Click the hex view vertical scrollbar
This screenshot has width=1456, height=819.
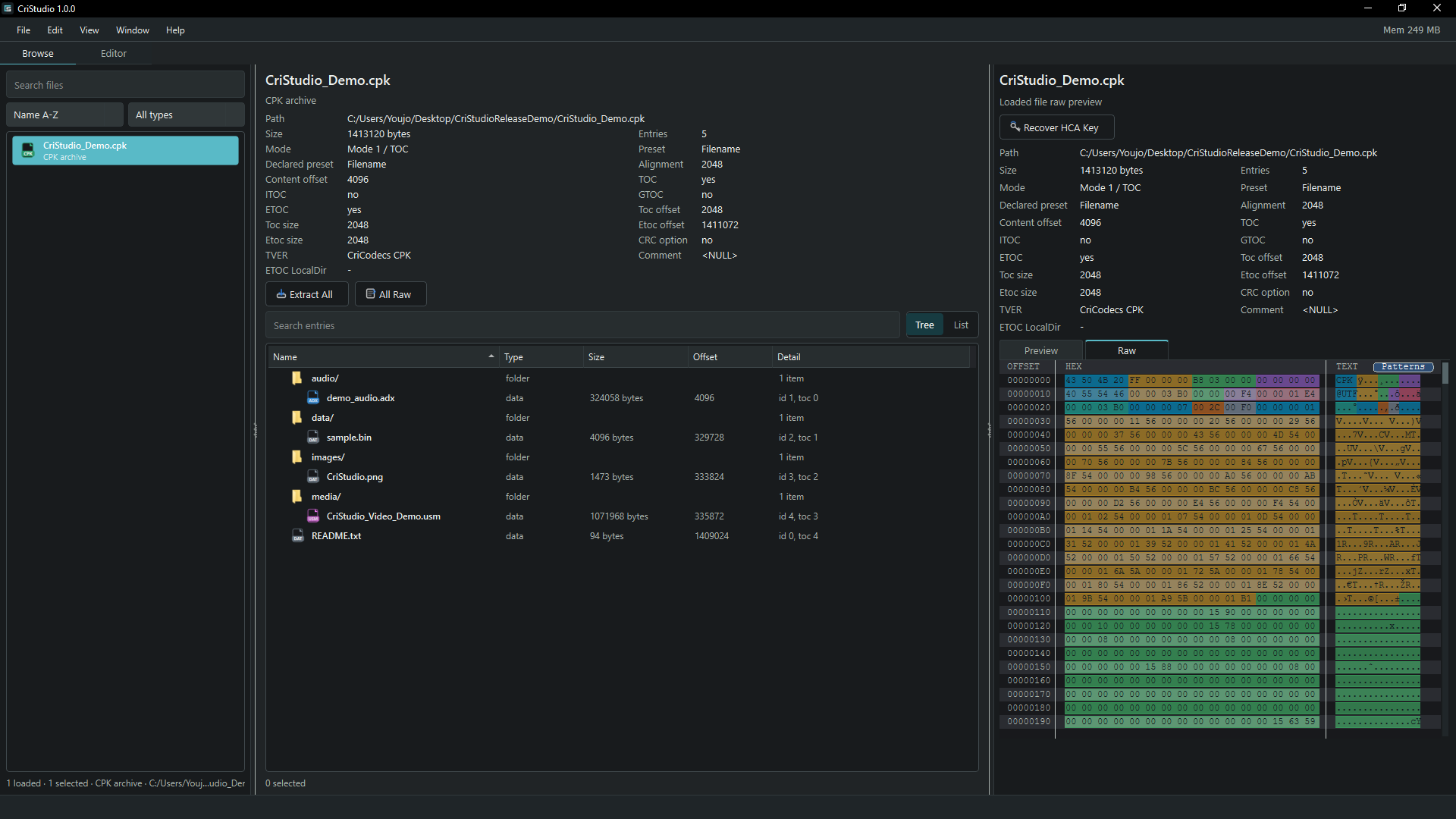(x=1445, y=546)
